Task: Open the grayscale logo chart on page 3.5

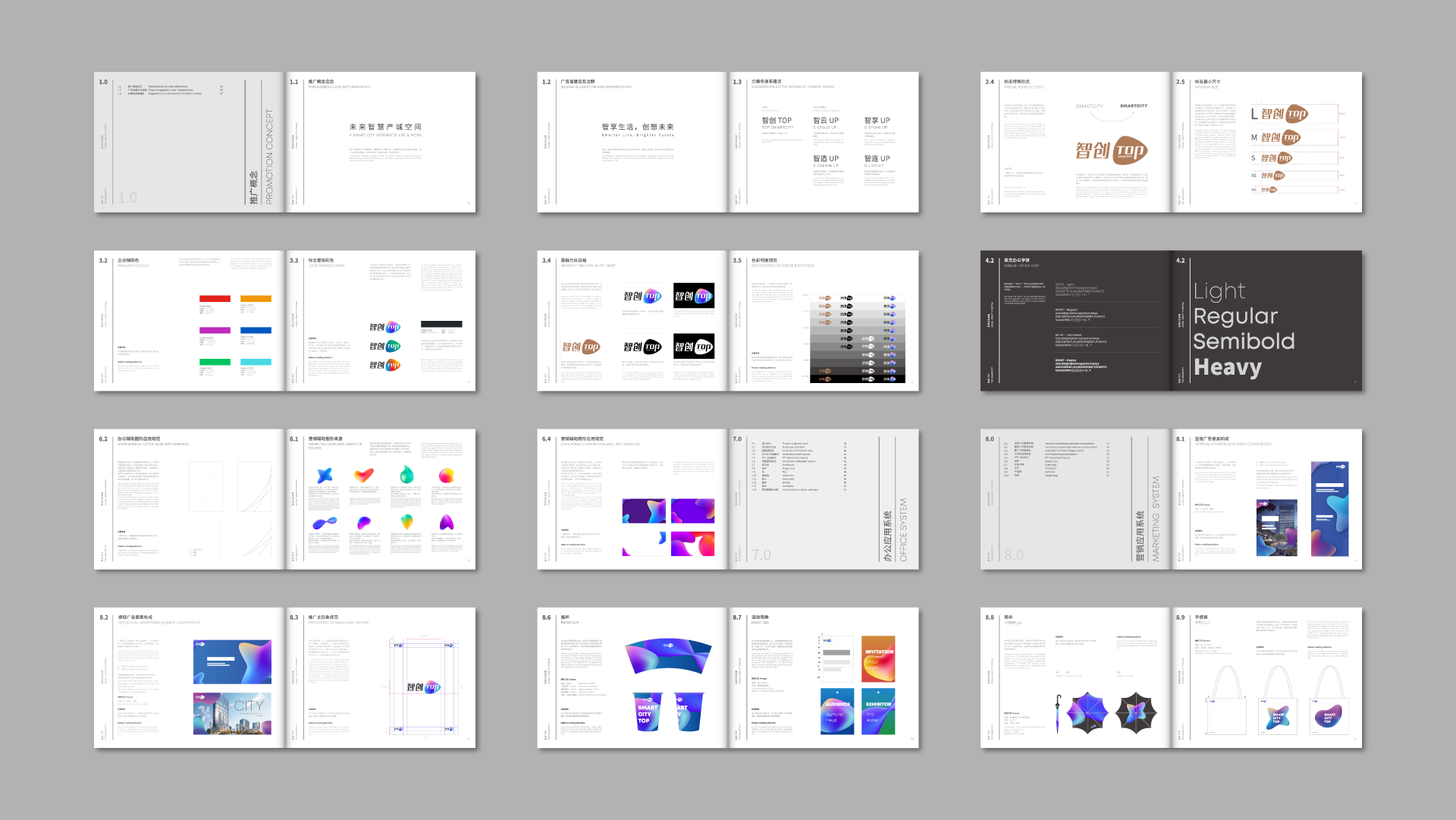Action: click(858, 337)
